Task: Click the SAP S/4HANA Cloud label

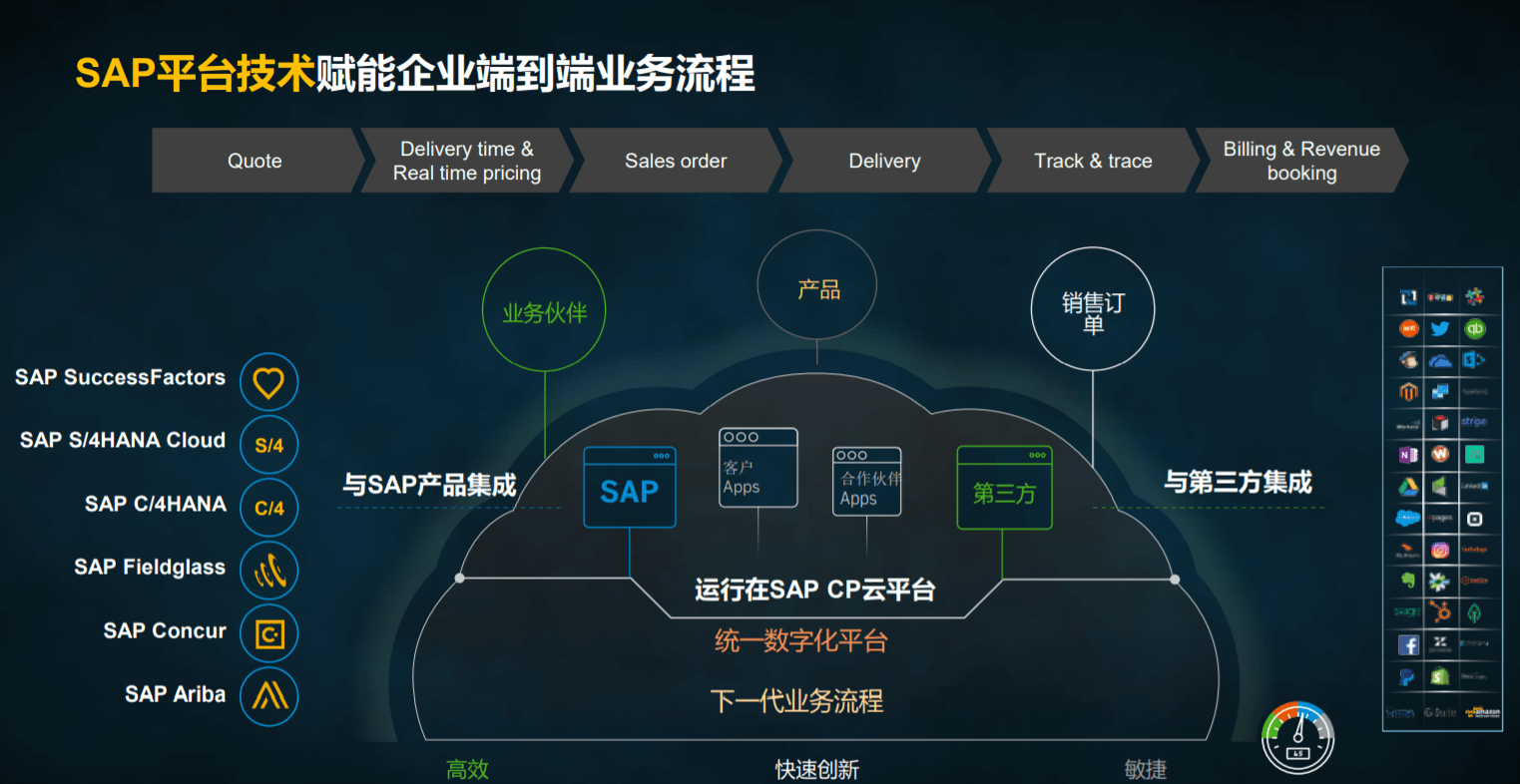Action: [123, 440]
